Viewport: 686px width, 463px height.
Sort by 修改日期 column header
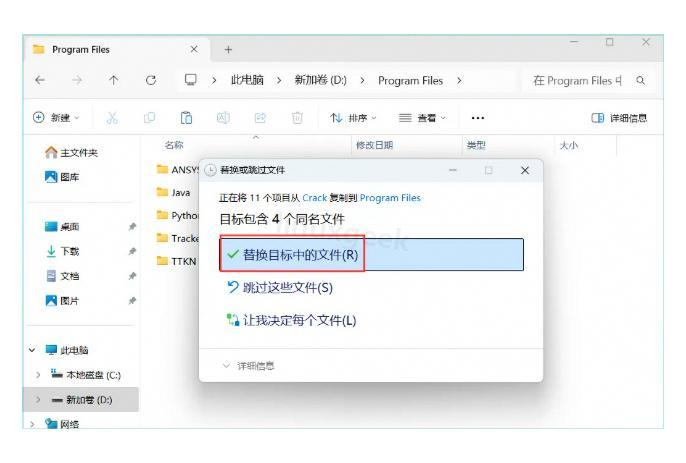pos(374,145)
